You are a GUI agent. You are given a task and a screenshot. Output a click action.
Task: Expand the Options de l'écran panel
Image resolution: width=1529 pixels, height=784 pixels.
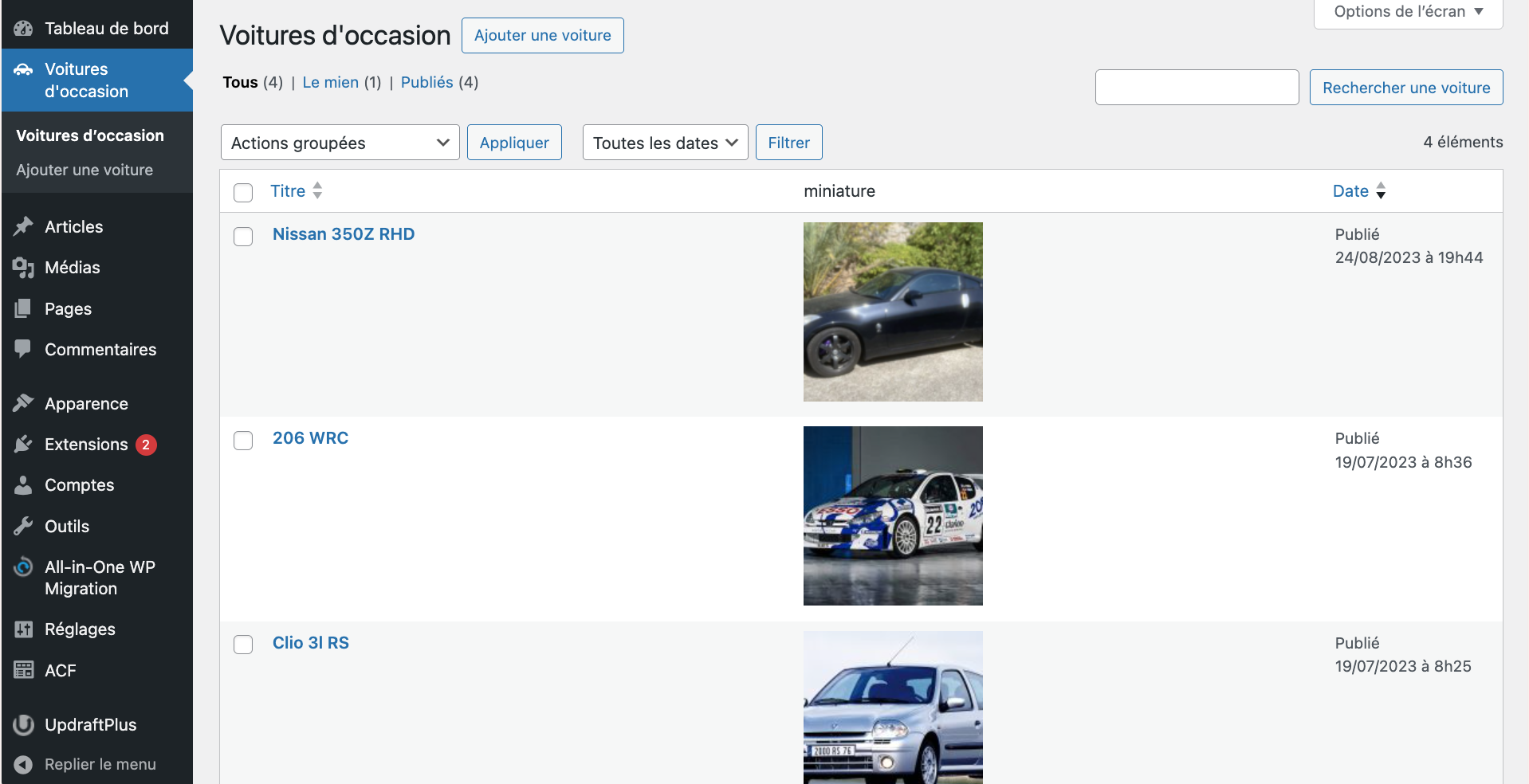[x=1409, y=12]
